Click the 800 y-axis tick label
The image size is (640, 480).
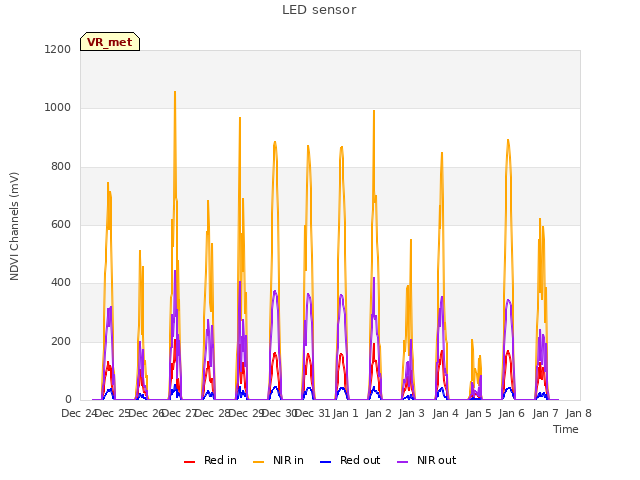coord(61,167)
